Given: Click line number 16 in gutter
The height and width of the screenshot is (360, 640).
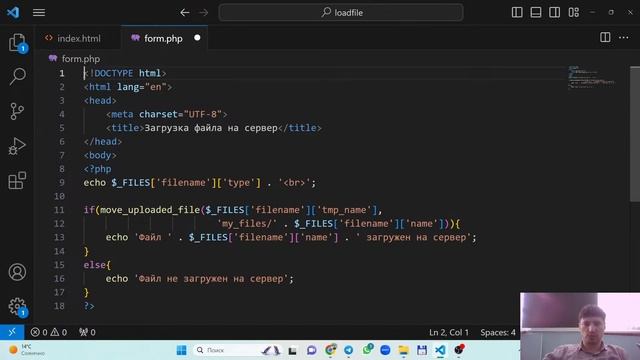Looking at the screenshot, I should click(59, 278).
